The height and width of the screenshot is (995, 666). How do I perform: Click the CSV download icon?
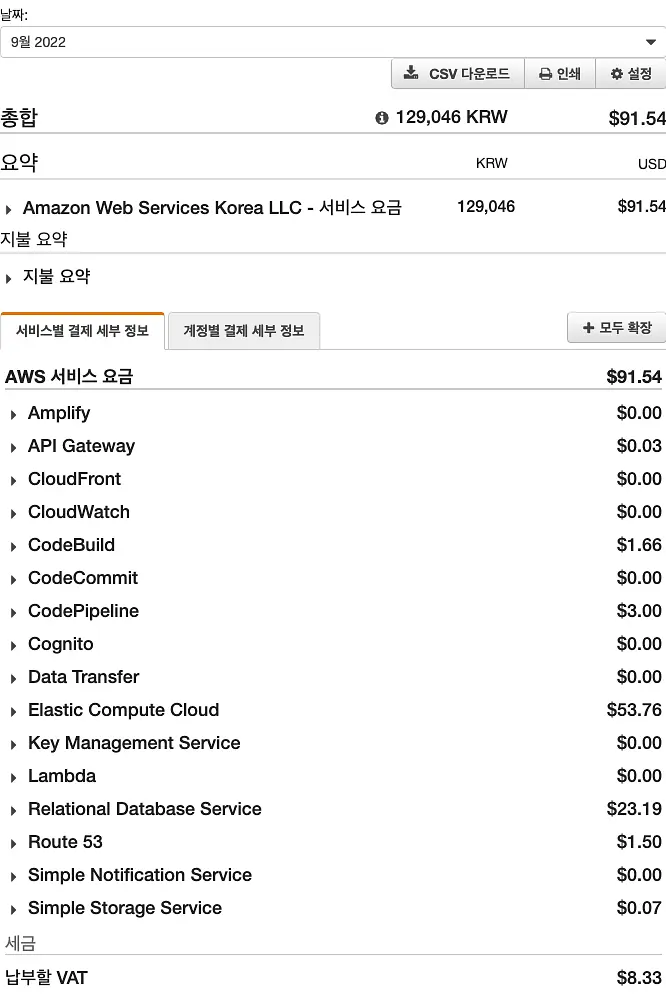[411, 72]
